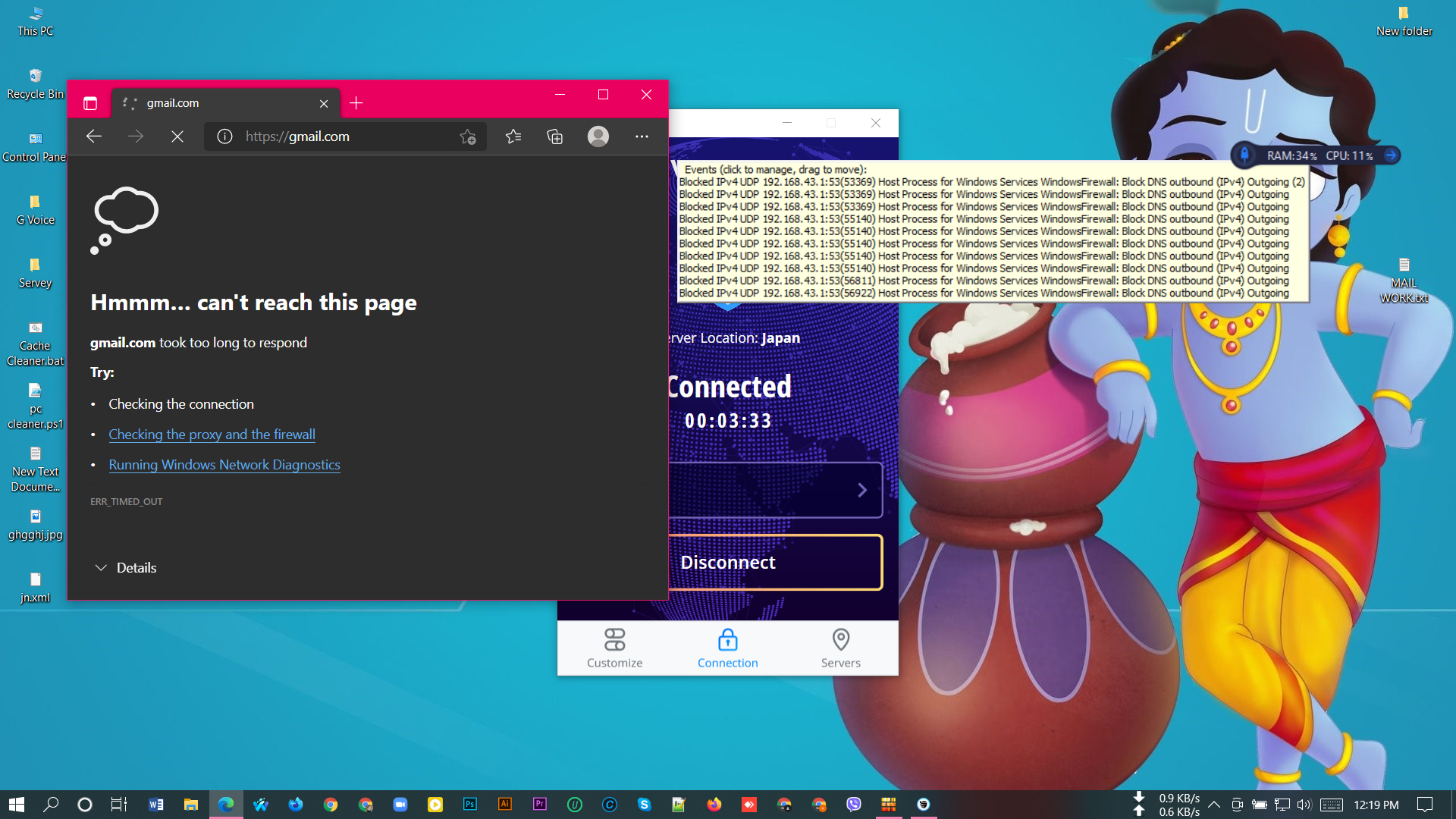The width and height of the screenshot is (1456, 819).
Task: Go back in the Edge browser
Action: [x=94, y=136]
